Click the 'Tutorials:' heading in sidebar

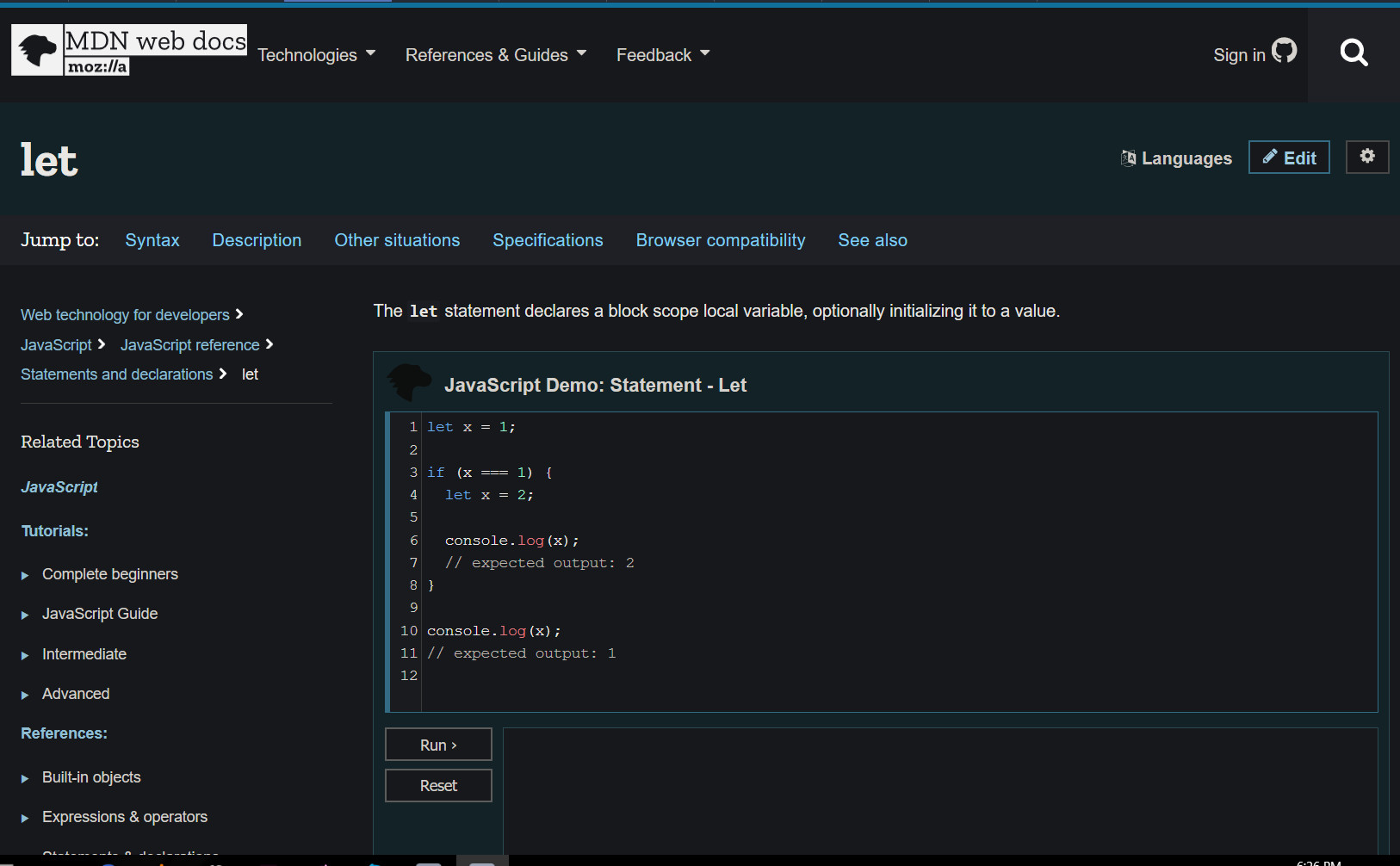[x=54, y=531]
